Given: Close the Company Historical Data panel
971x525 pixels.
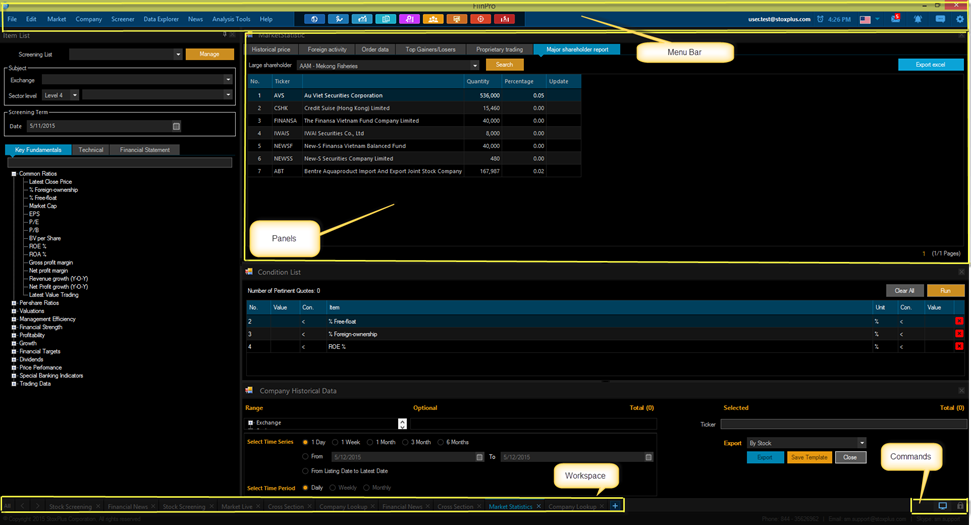Looking at the screenshot, I should click(x=961, y=391).
